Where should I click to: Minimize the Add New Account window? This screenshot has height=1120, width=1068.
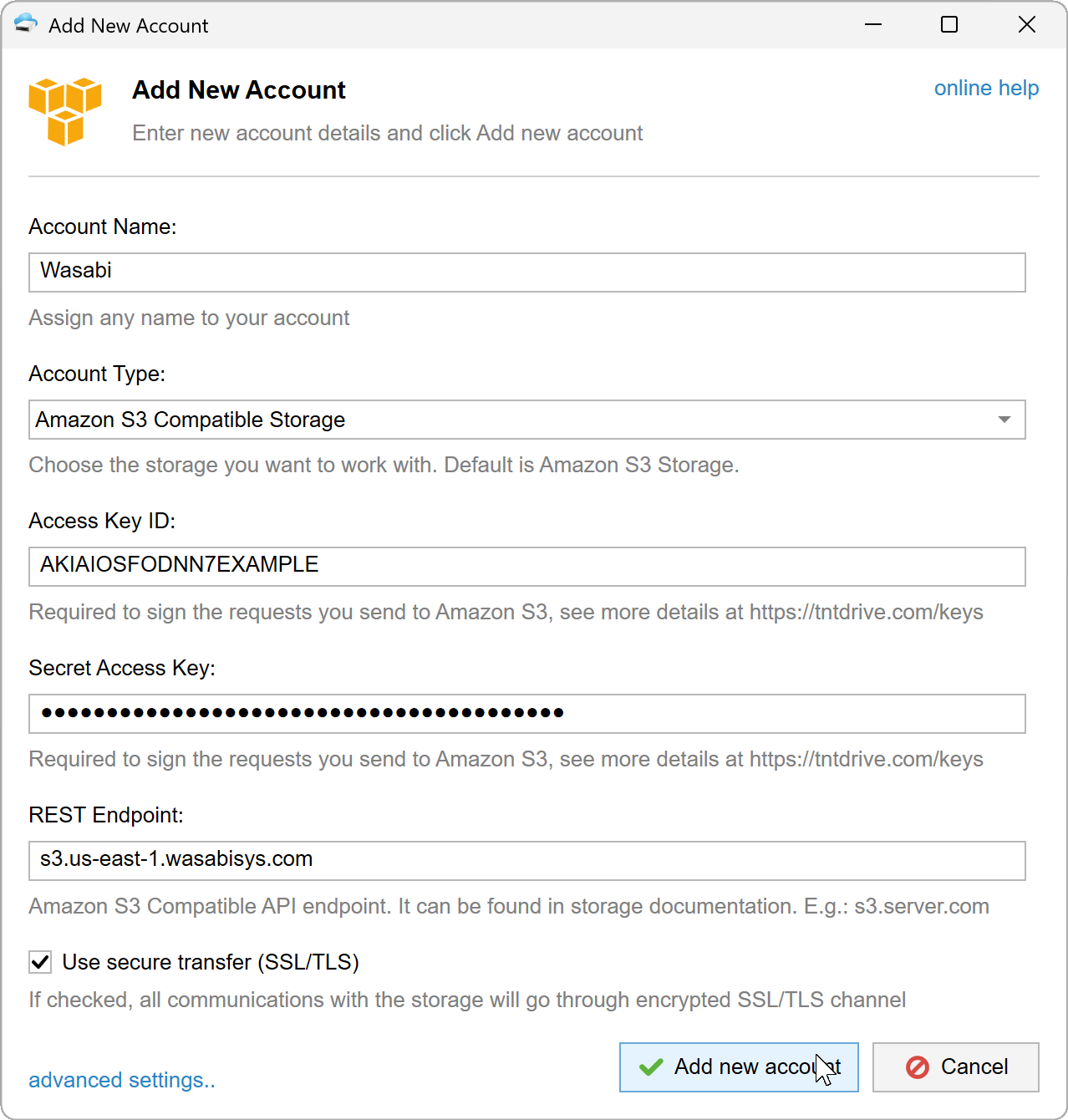coord(873,24)
